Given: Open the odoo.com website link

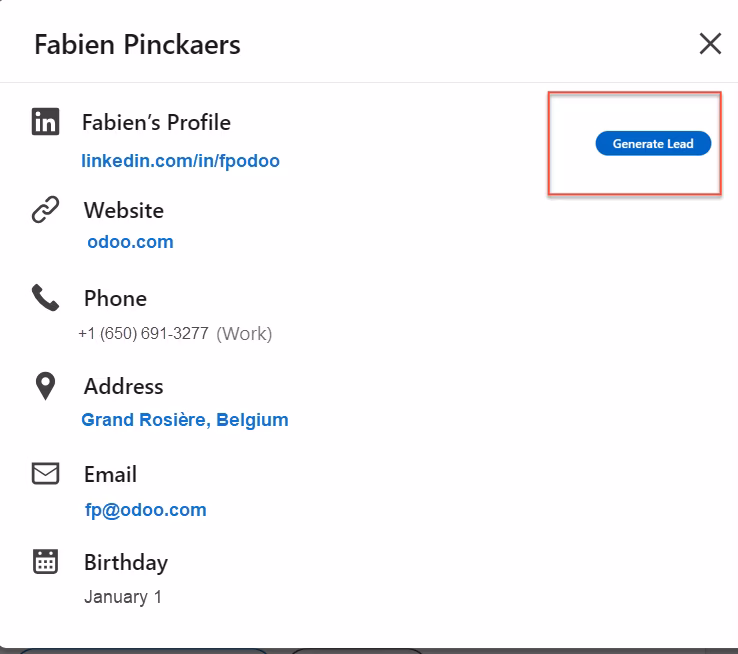Looking at the screenshot, I should tap(130, 242).
